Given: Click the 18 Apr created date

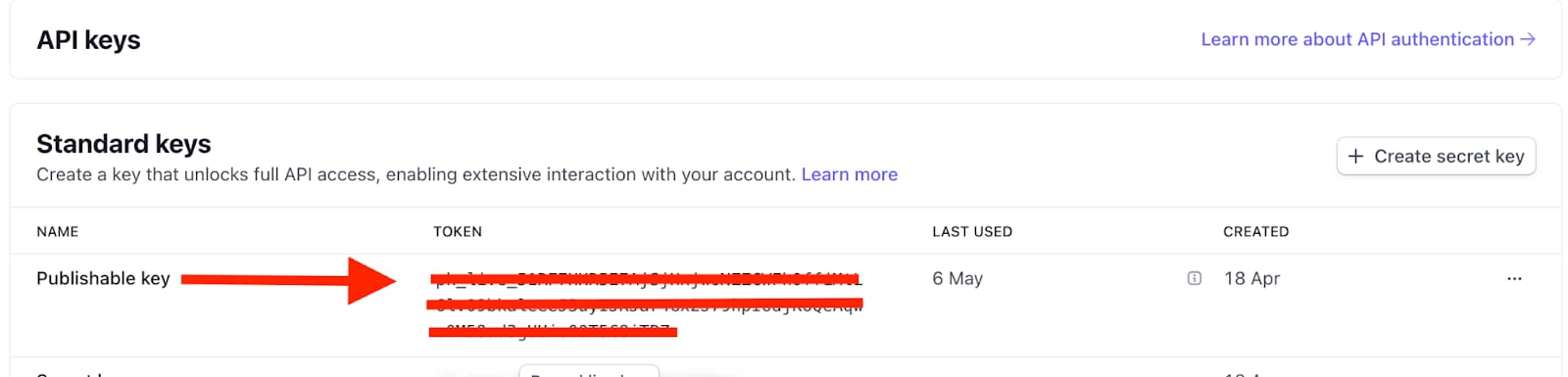Looking at the screenshot, I should point(1251,278).
